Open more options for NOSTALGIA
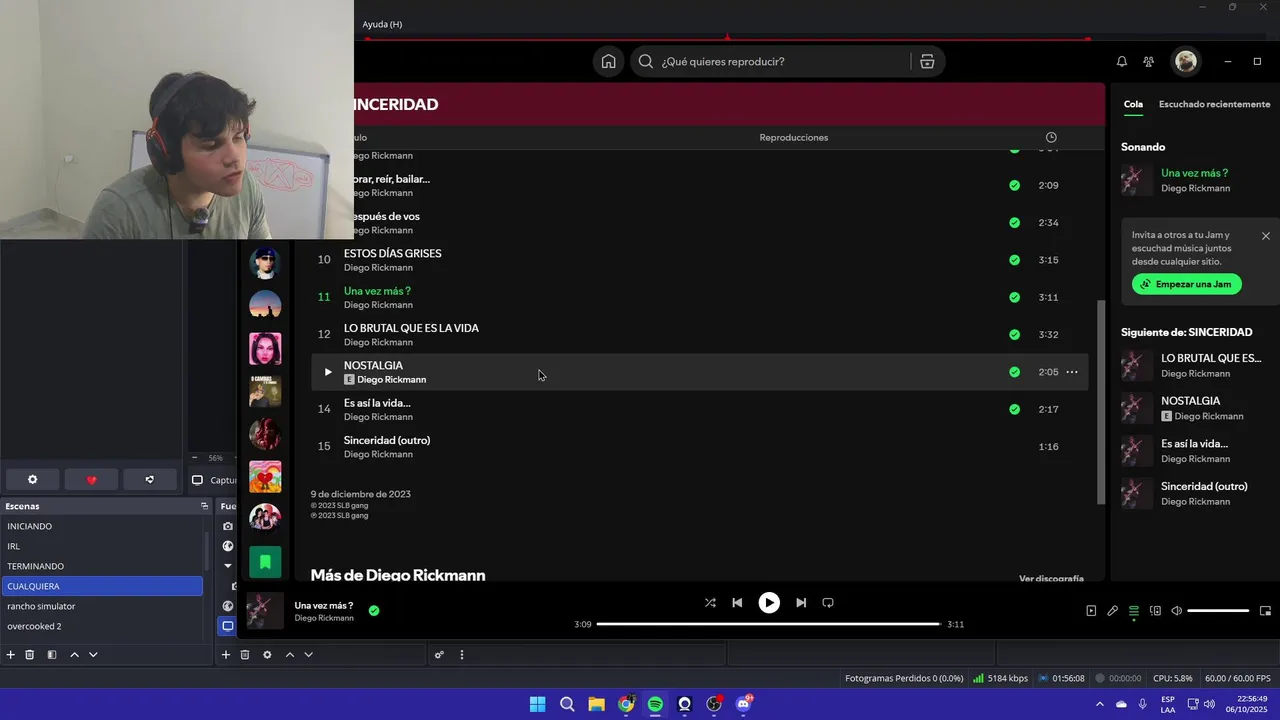The image size is (1280, 720). [x=1072, y=372]
